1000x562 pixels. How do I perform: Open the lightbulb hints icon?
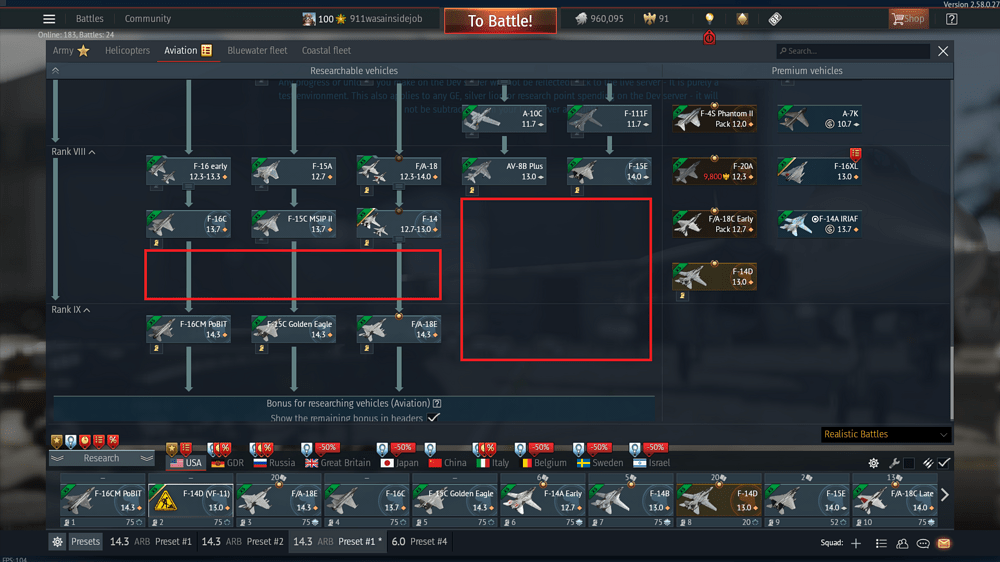click(709, 18)
